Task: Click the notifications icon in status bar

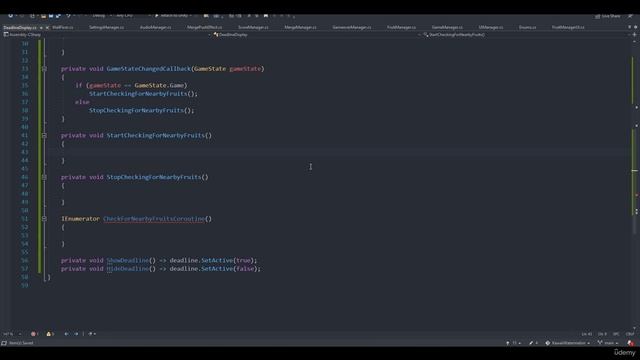Action: (631, 343)
